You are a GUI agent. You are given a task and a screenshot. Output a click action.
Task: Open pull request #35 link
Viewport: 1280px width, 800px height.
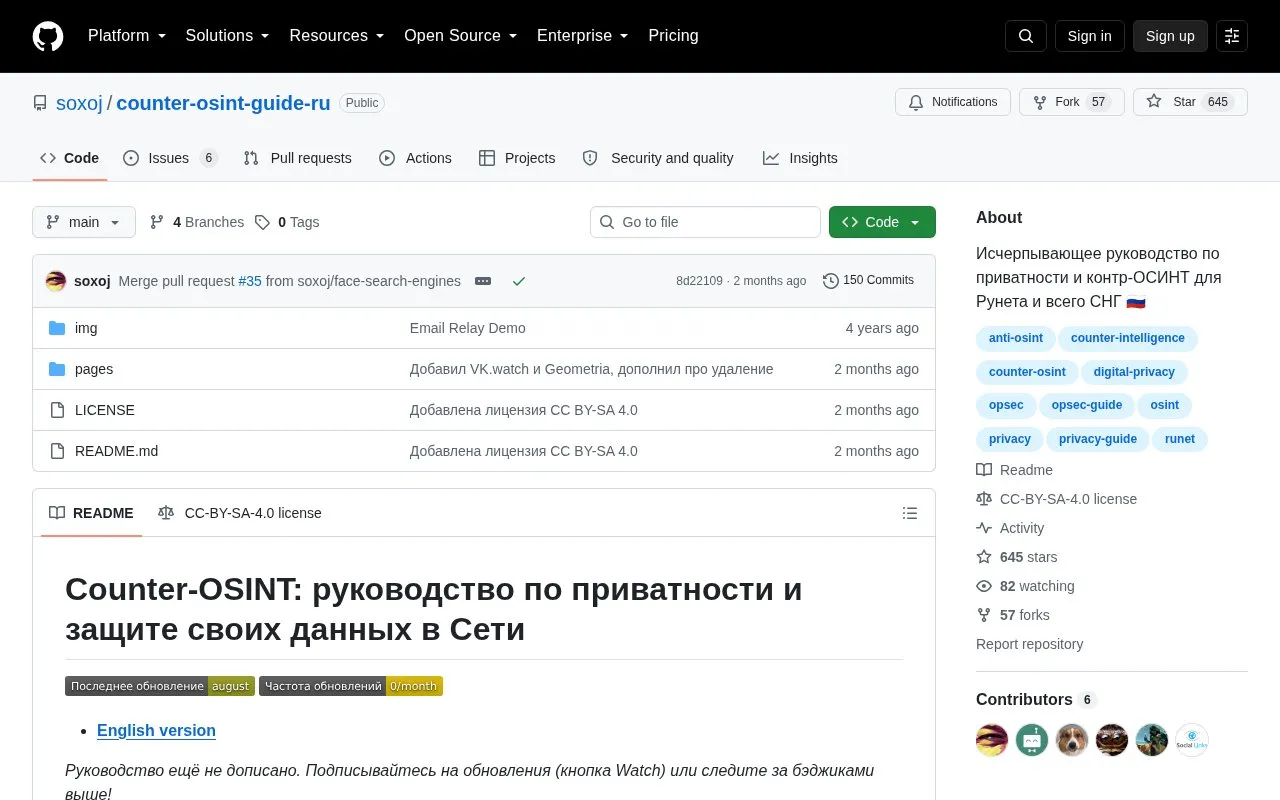250,281
